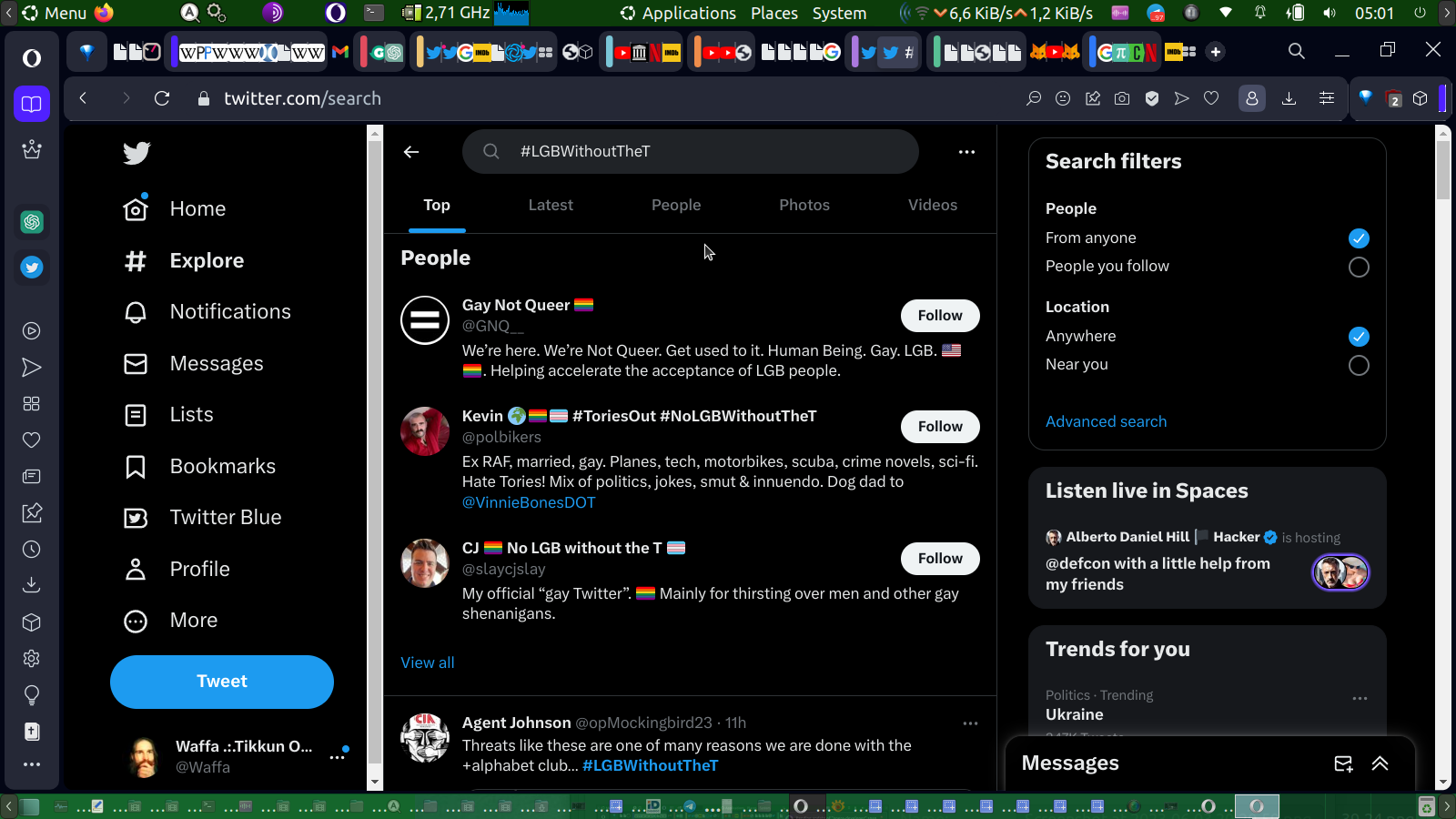Switch to the Videos tab
Image resolution: width=1456 pixels, height=819 pixels.
click(x=933, y=206)
